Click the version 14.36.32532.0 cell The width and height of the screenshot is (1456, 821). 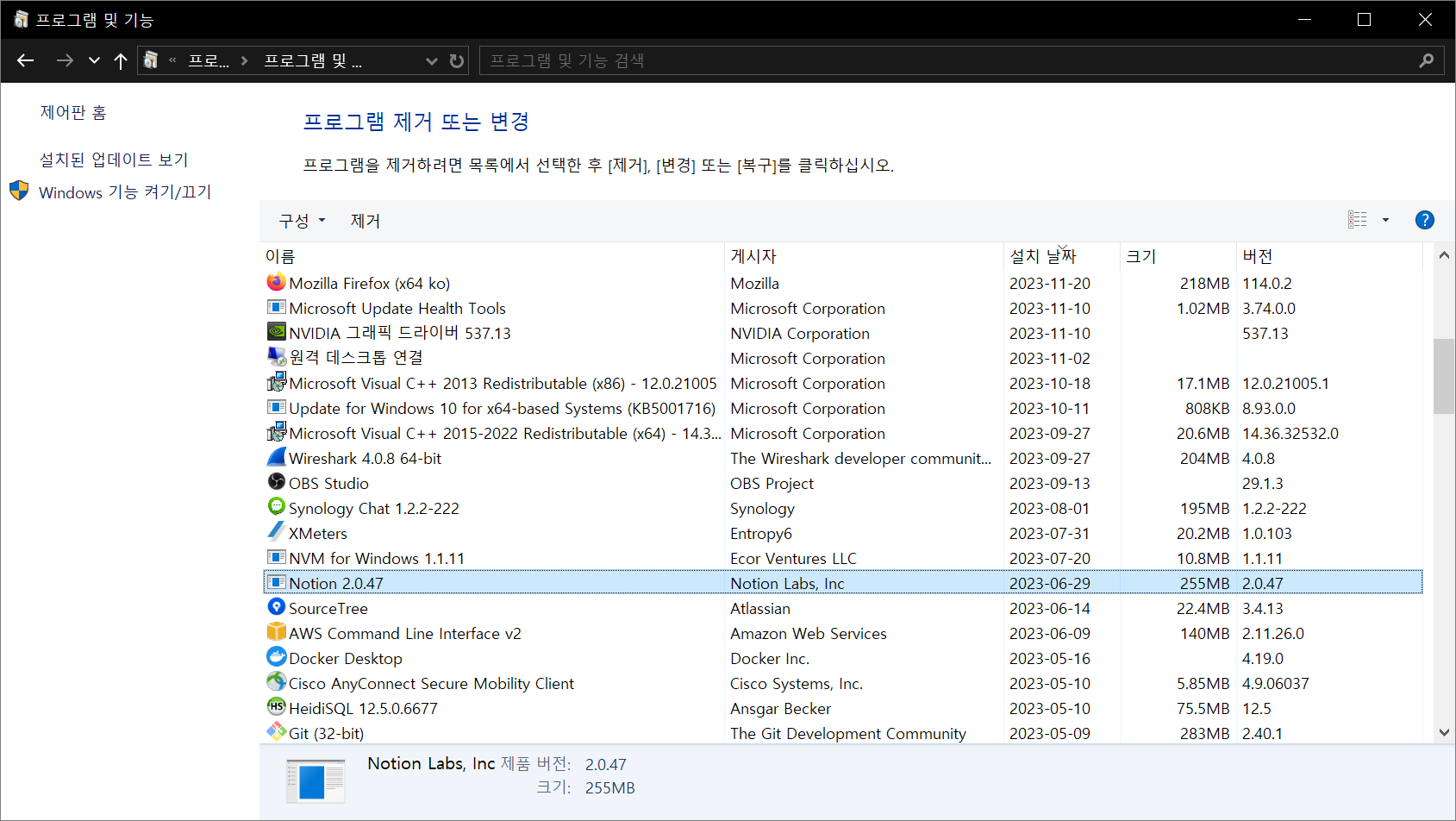pos(1290,433)
